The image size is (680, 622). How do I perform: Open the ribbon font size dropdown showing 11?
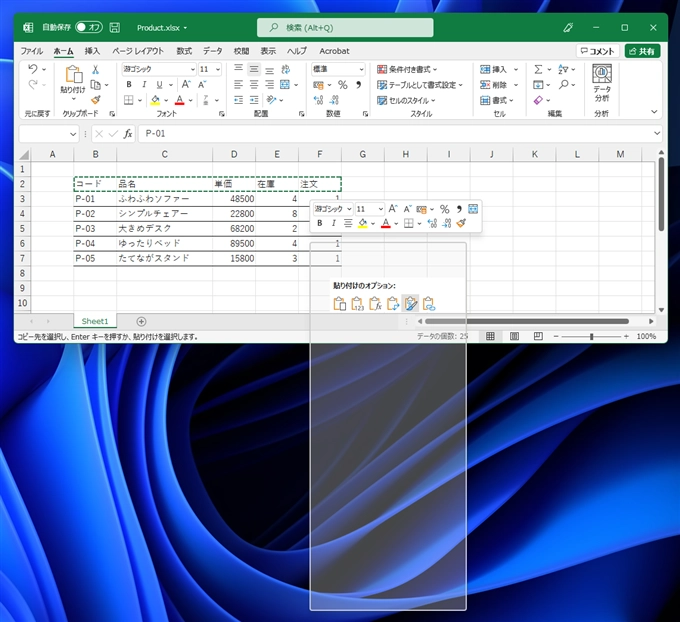click(218, 69)
